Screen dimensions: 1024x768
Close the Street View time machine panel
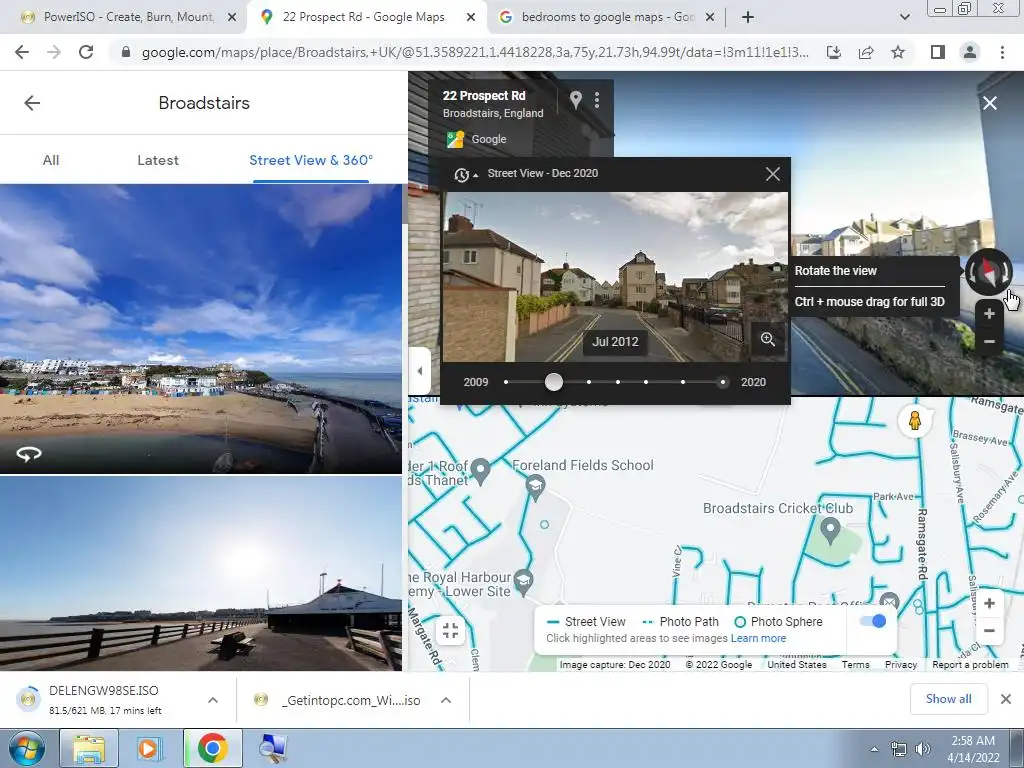pyautogui.click(x=773, y=174)
